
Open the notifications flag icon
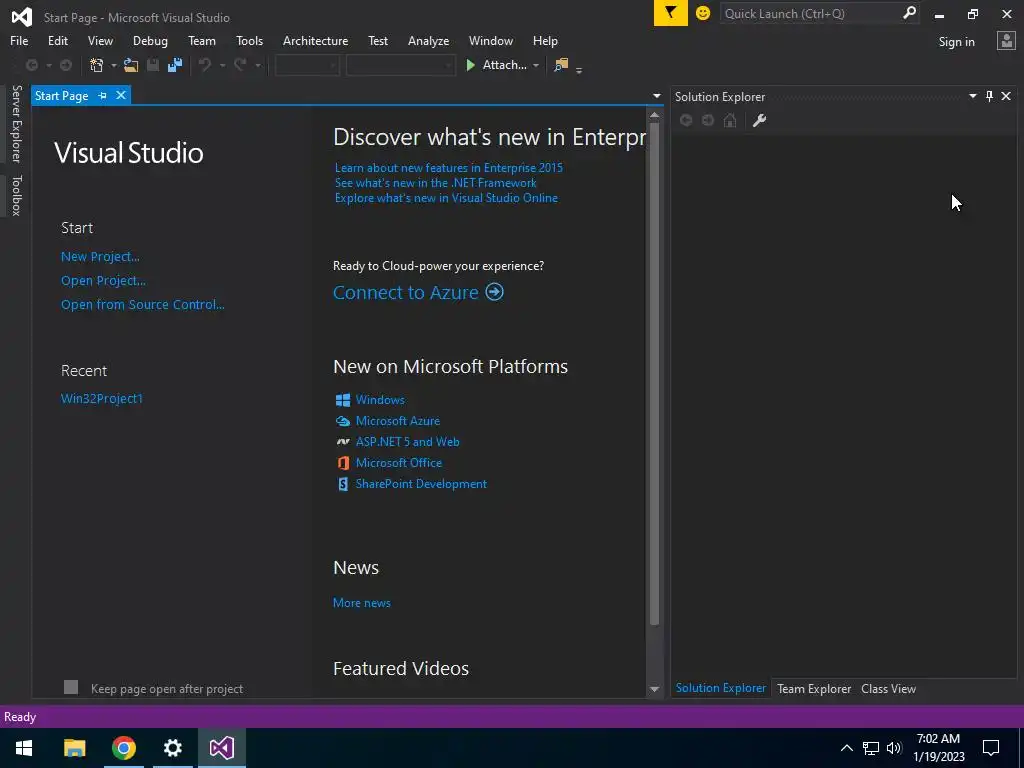[671, 13]
